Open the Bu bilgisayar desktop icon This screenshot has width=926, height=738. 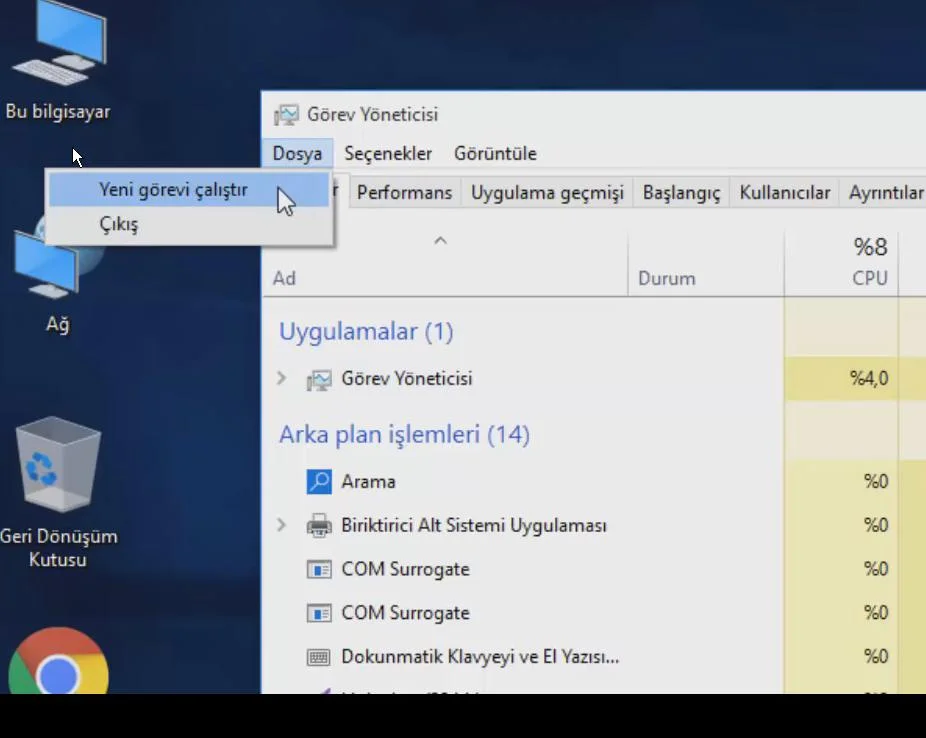coord(58,50)
